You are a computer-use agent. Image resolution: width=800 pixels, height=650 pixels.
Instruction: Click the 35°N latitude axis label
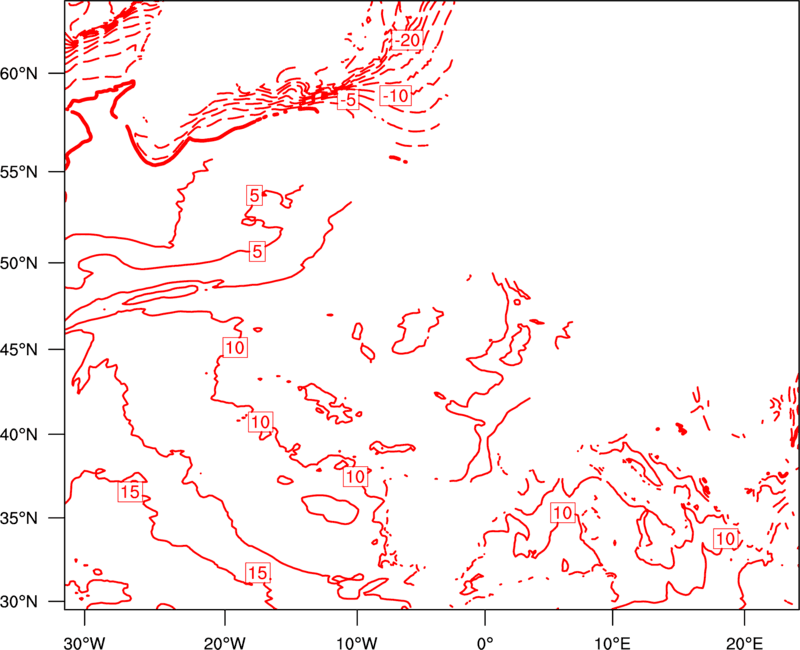pyautogui.click(x=19, y=518)
